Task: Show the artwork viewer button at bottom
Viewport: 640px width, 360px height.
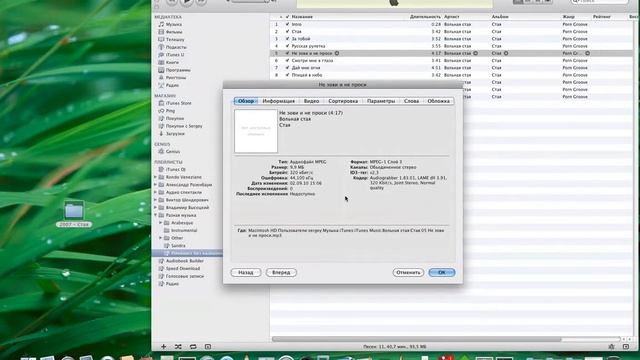Action: pos(208,347)
